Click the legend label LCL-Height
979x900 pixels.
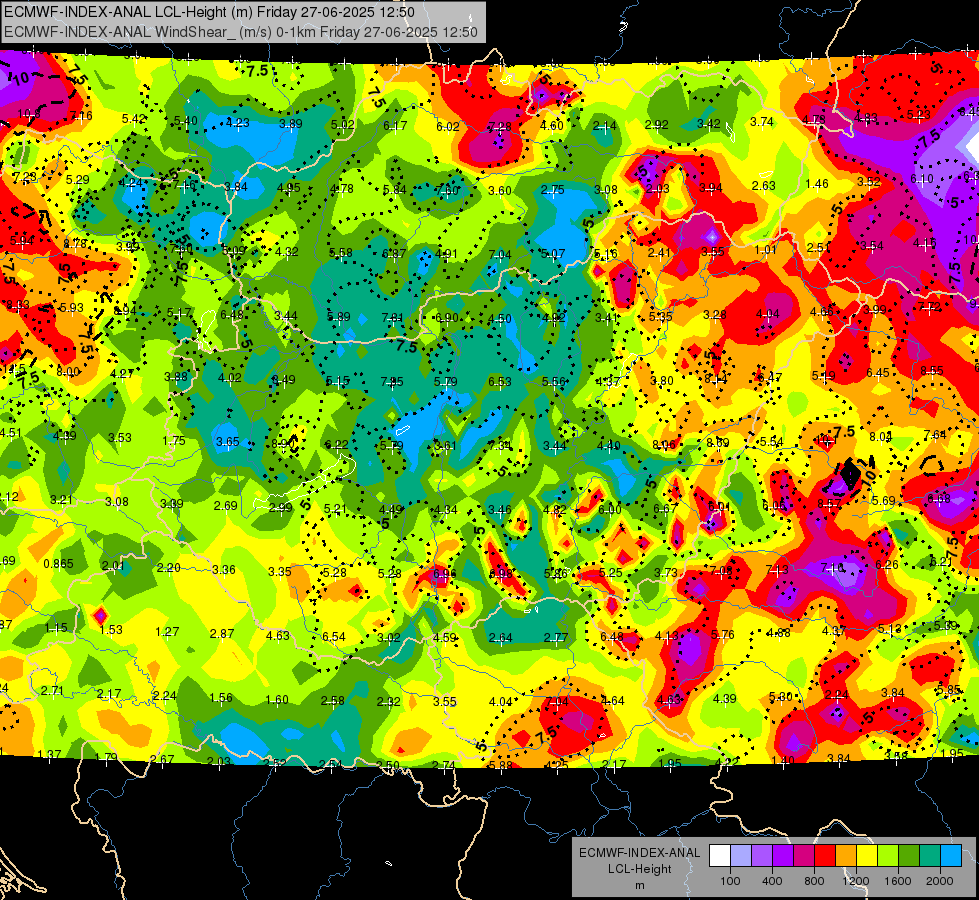click(x=639, y=869)
